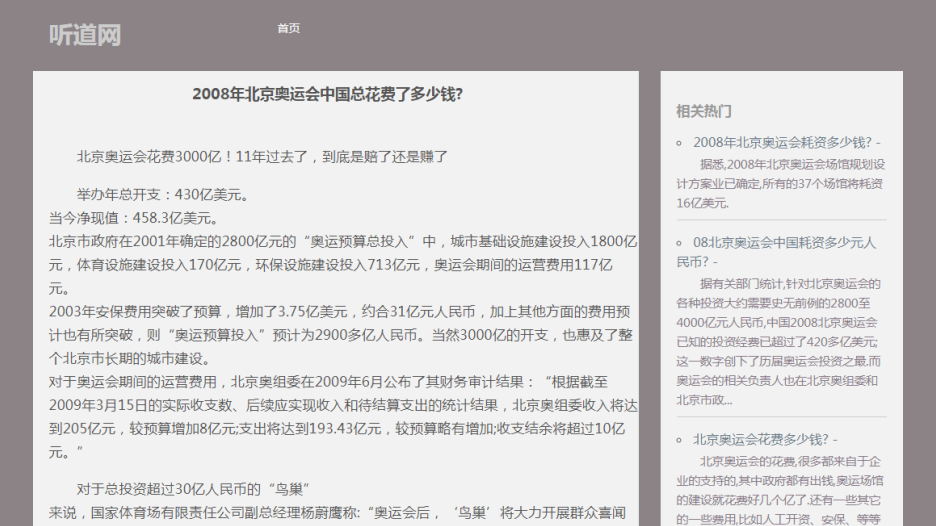936x526 pixels.
Task: Click the line 对于总投资超过30亿人民币的“鸟巢”
Action: 193,489
